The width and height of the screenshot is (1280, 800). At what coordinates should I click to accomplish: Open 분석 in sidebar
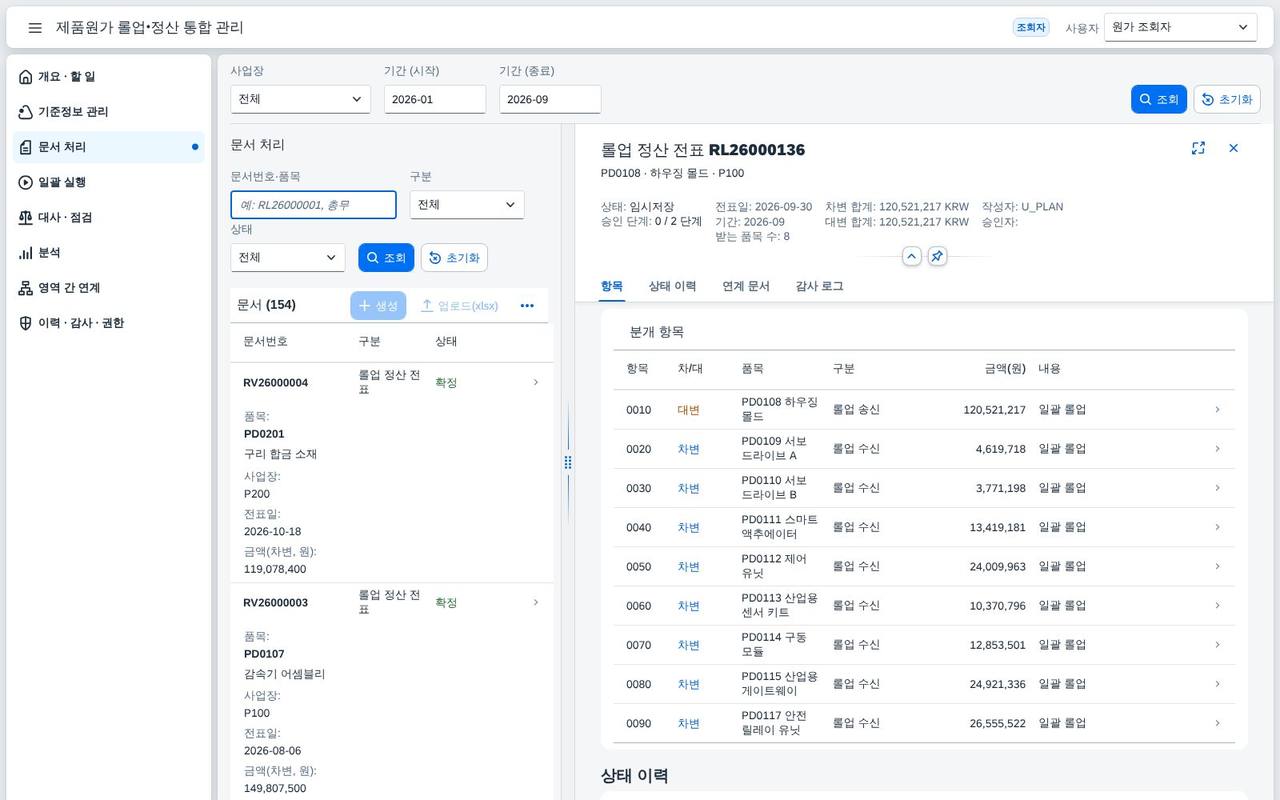tap(109, 253)
